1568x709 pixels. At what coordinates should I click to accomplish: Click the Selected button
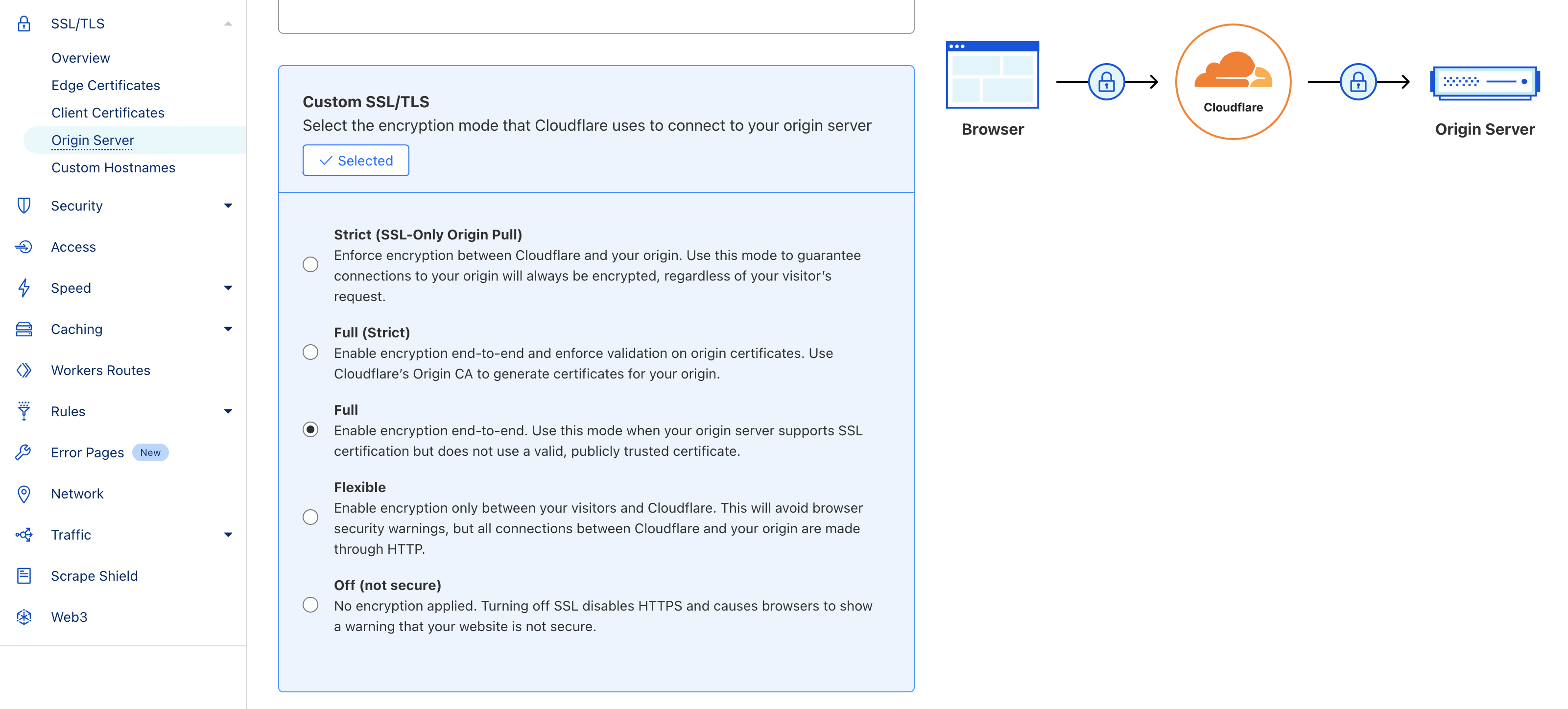[x=356, y=160]
